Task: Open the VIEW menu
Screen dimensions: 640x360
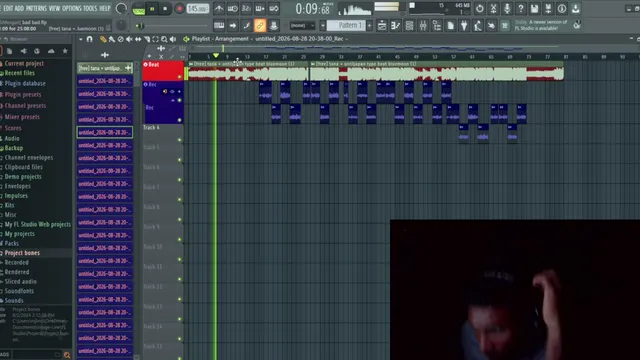Action: pos(54,8)
